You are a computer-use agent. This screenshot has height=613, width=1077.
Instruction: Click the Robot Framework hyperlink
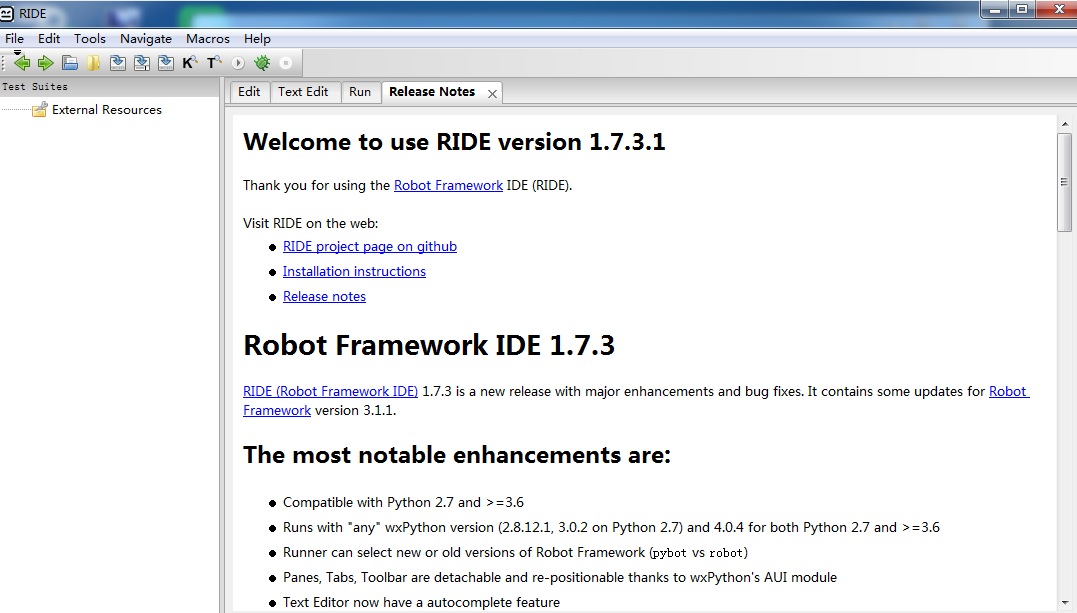tap(448, 185)
